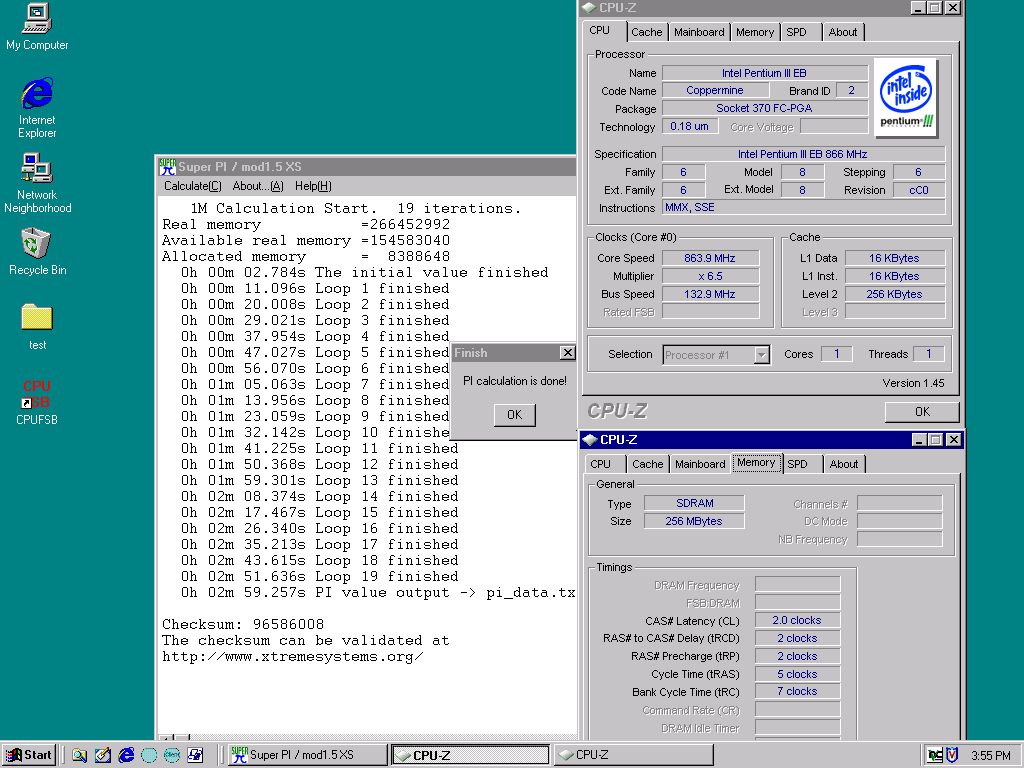The height and width of the screenshot is (768, 1024).
Task: Select the CPUFSB shortcut icon
Action: coord(37,402)
